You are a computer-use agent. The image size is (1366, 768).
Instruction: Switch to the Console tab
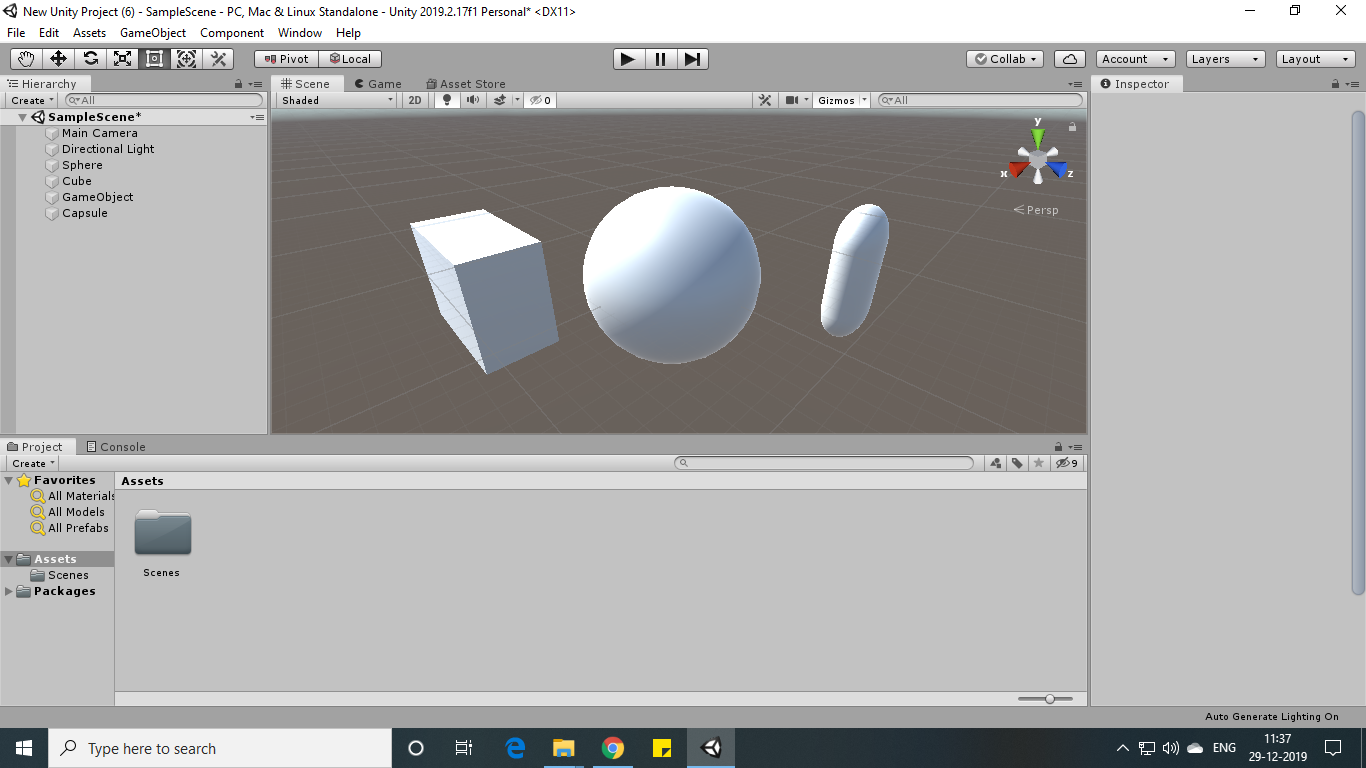pos(116,447)
